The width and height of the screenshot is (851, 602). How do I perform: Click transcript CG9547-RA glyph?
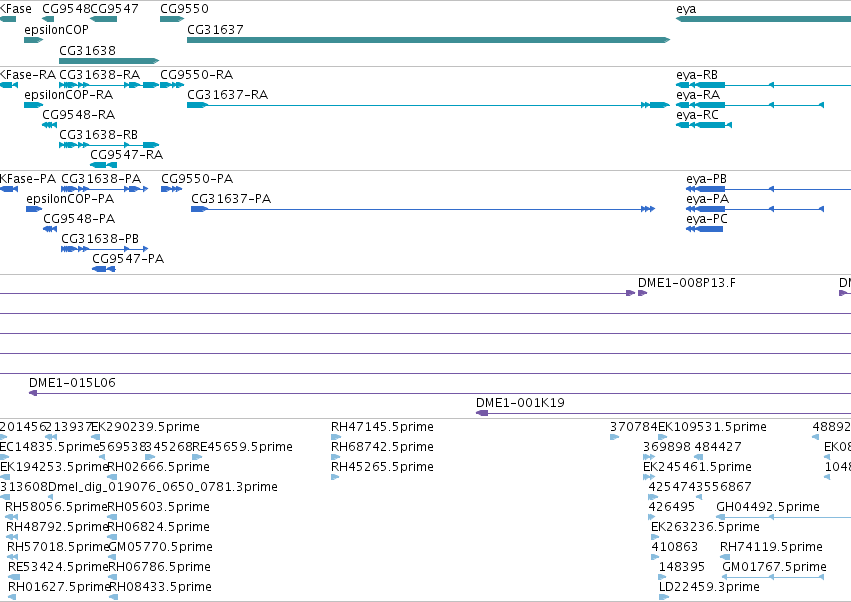pos(103,165)
